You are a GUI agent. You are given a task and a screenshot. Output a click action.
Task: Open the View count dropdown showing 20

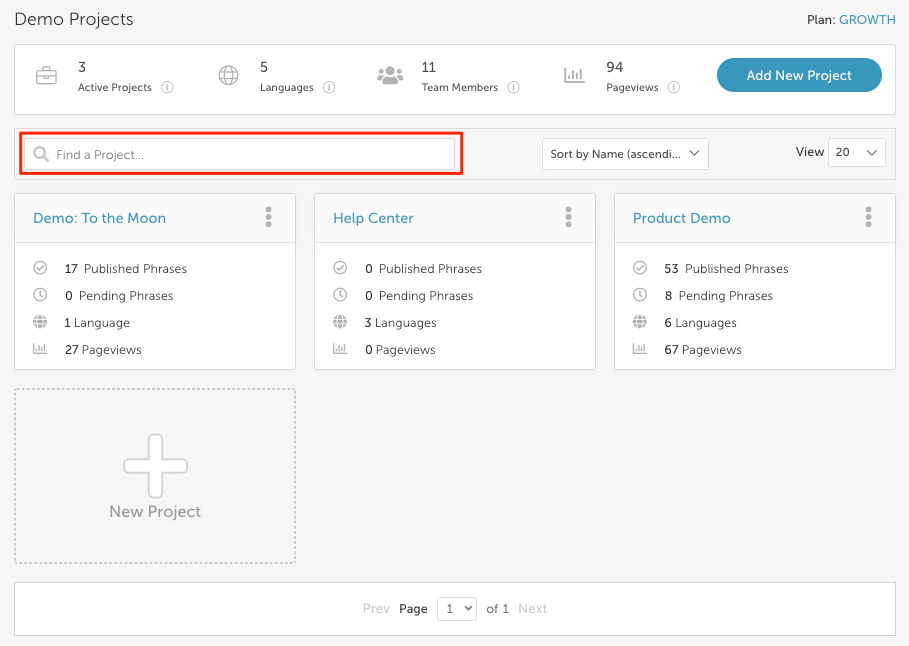857,153
